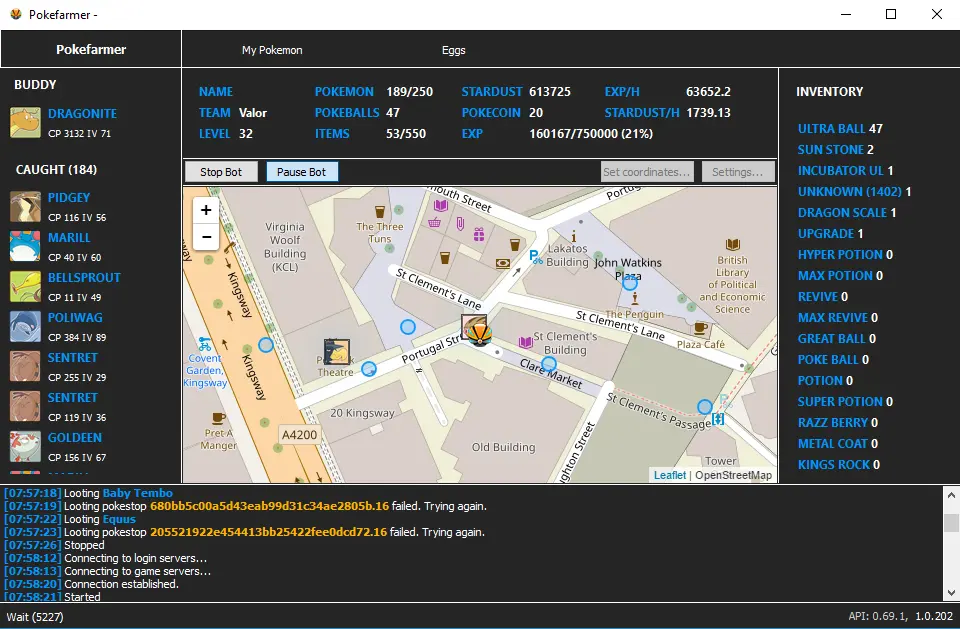Screen dimensions: 960x629
Task: Click DRAGON SCALE in inventory
Action: (847, 213)
